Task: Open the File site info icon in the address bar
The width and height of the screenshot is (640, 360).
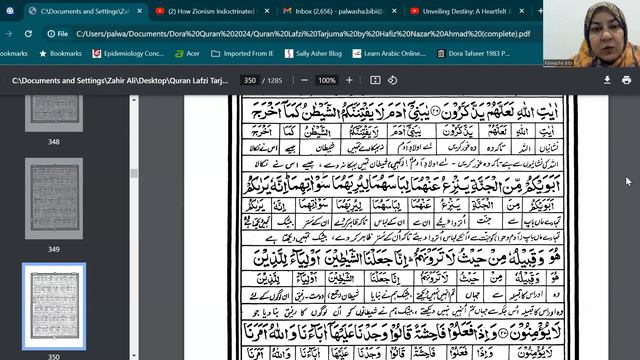Action: tap(58, 34)
